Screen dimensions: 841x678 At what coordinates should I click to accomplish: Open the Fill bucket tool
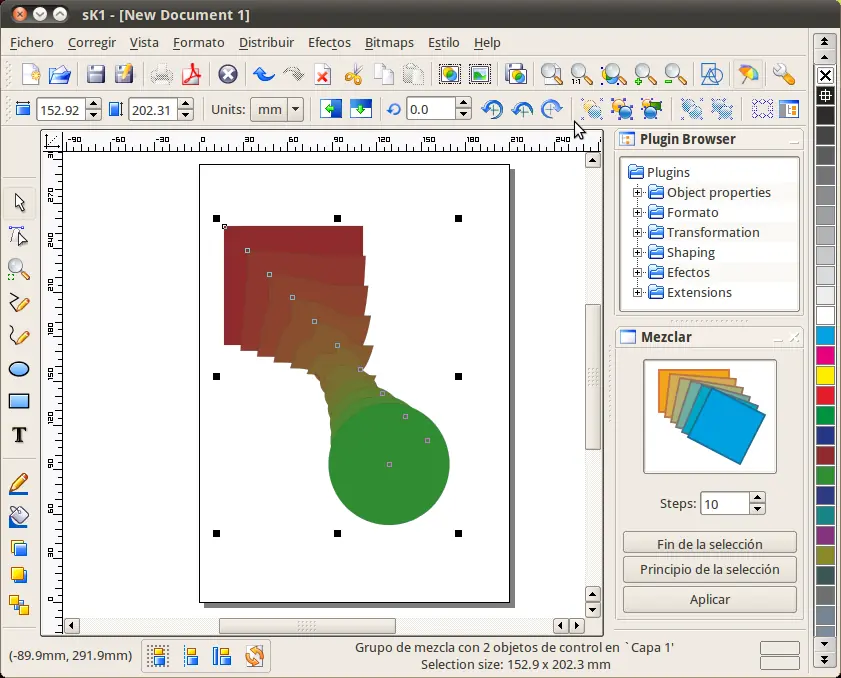pyautogui.click(x=19, y=516)
